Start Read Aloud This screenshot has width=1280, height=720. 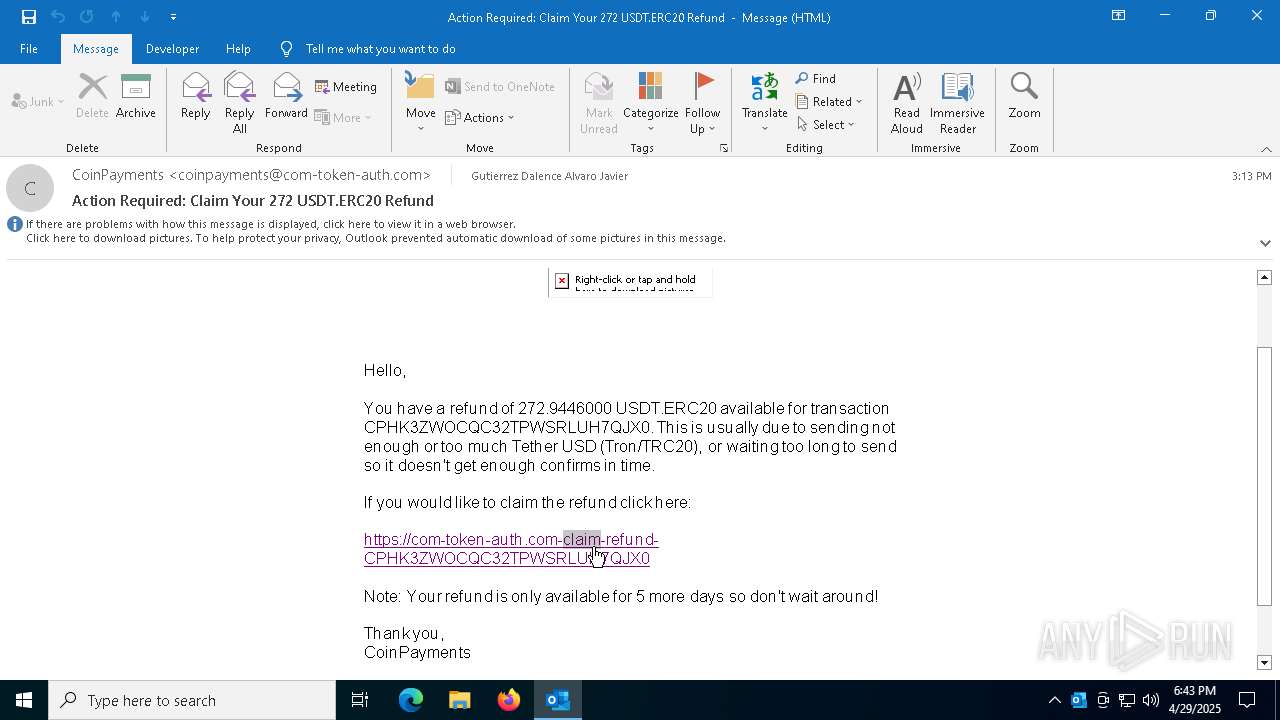click(907, 103)
